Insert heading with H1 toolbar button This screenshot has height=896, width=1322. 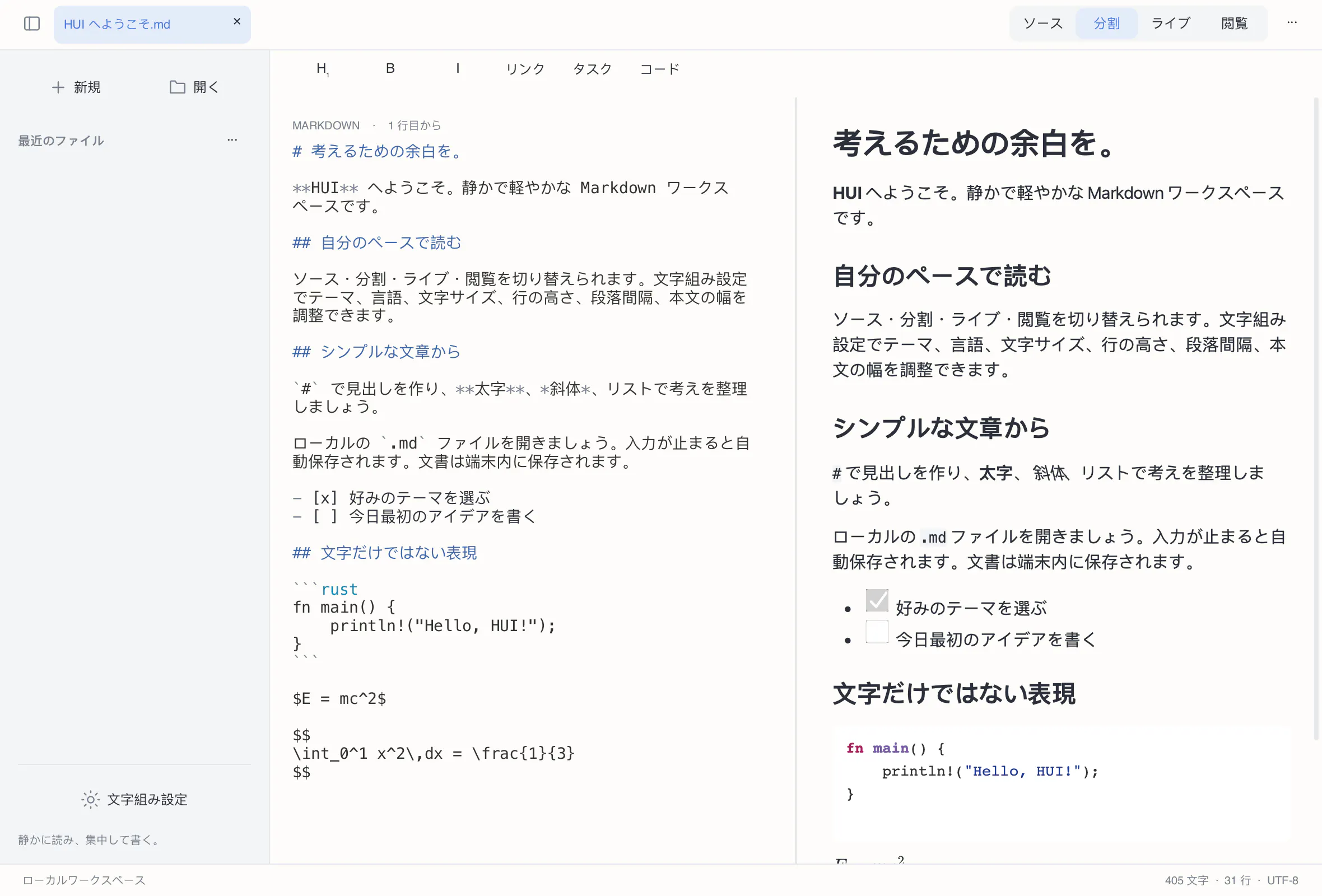[x=323, y=69]
